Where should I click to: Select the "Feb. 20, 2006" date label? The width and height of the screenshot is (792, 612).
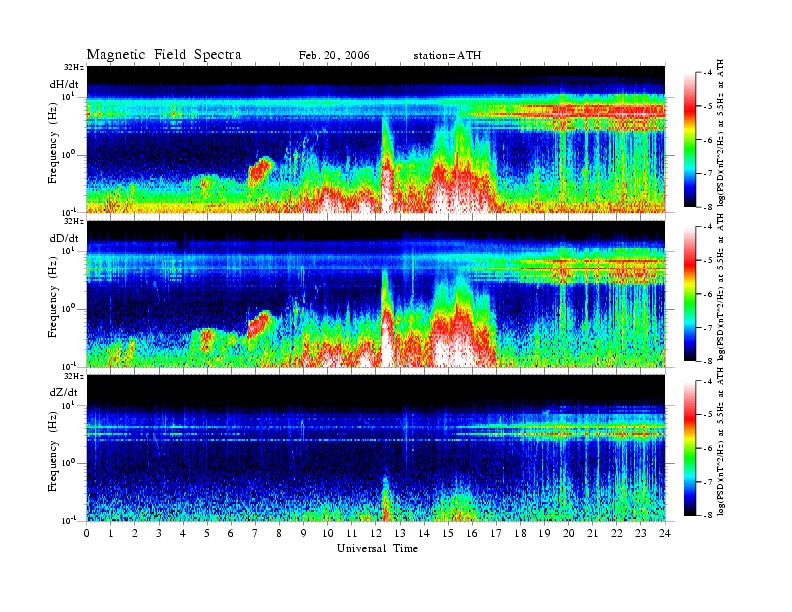pyautogui.click(x=334, y=56)
